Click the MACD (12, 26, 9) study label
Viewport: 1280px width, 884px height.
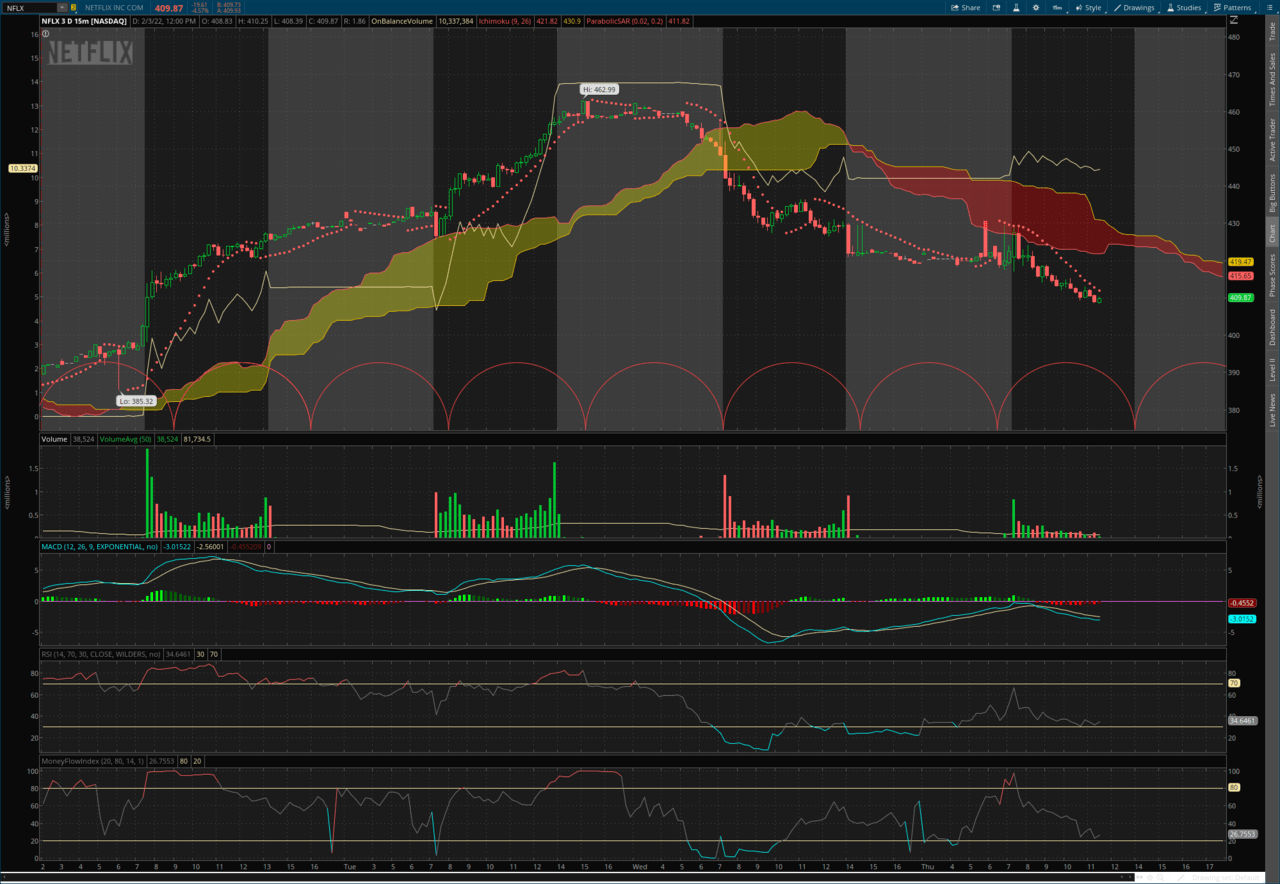coord(100,547)
